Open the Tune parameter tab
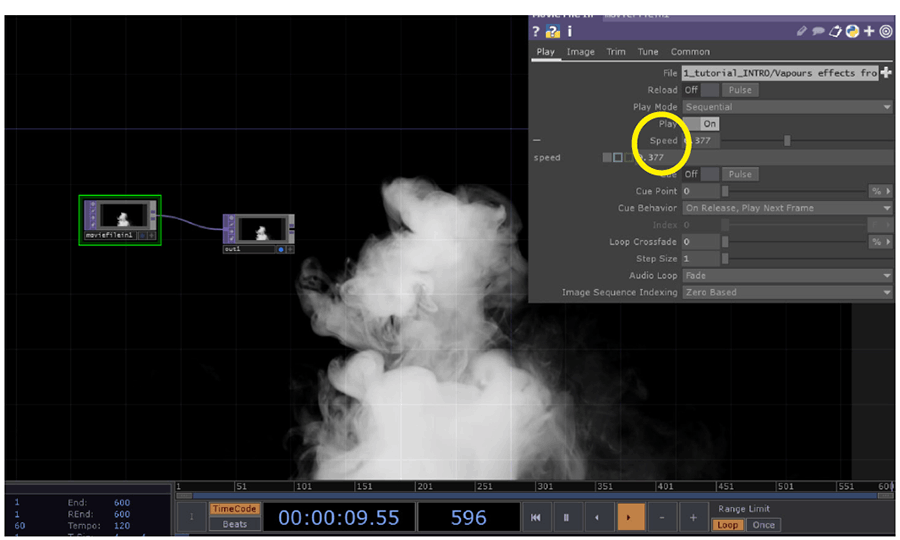Image resolution: width=900 pixels, height=540 pixels. click(x=648, y=52)
